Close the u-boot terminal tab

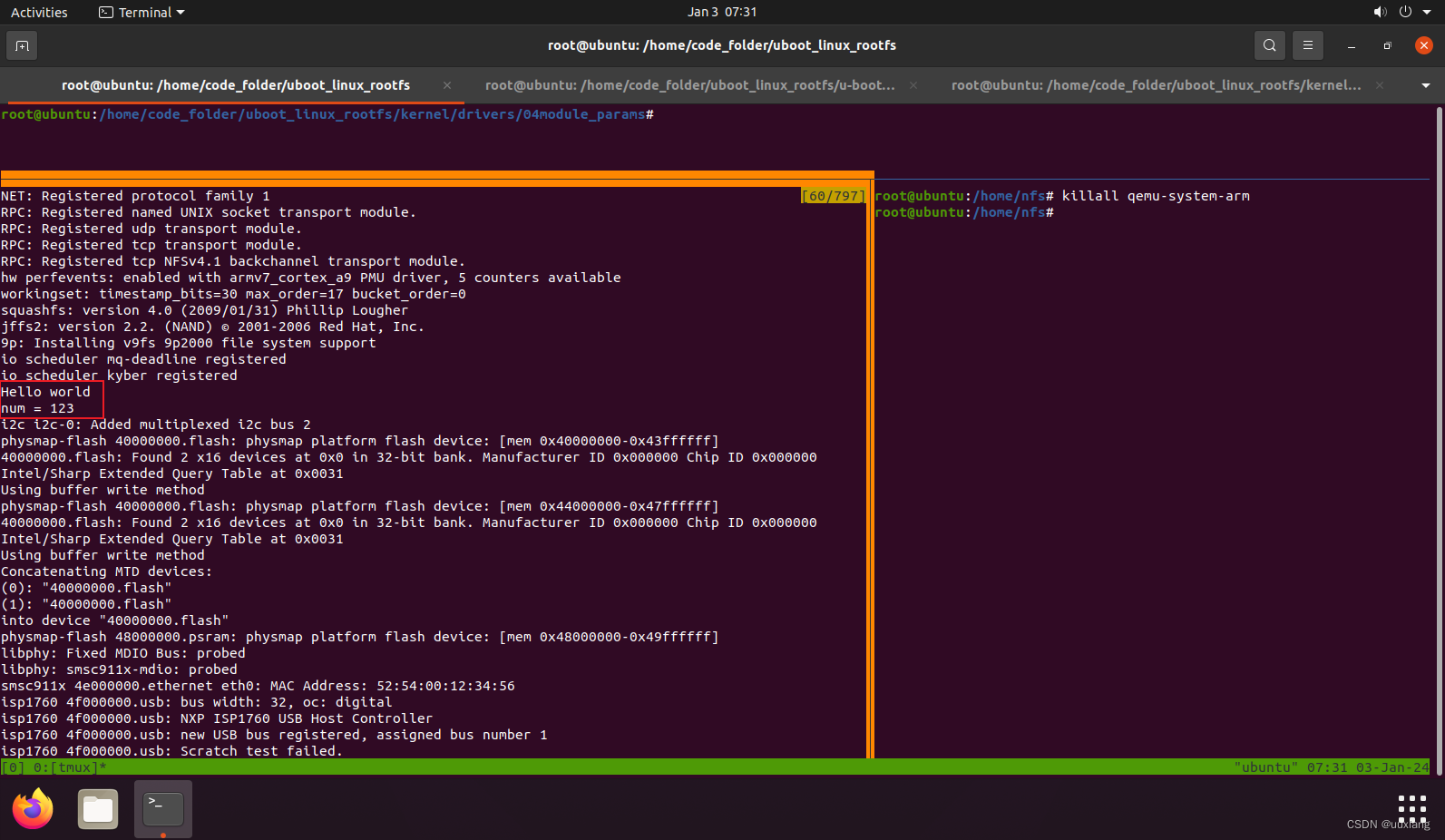[913, 85]
